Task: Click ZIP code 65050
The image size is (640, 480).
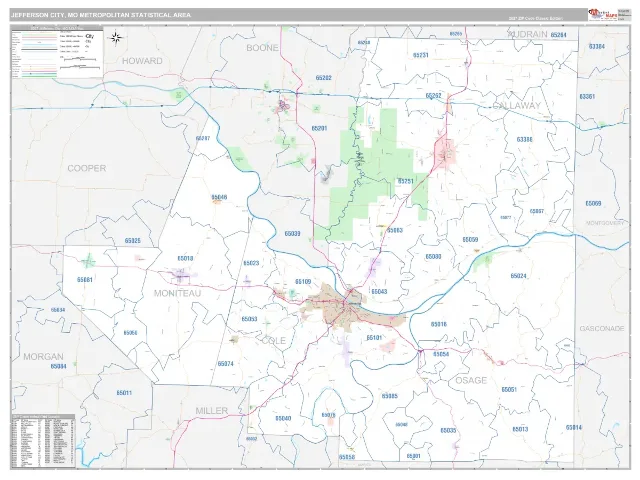Action: point(130,333)
